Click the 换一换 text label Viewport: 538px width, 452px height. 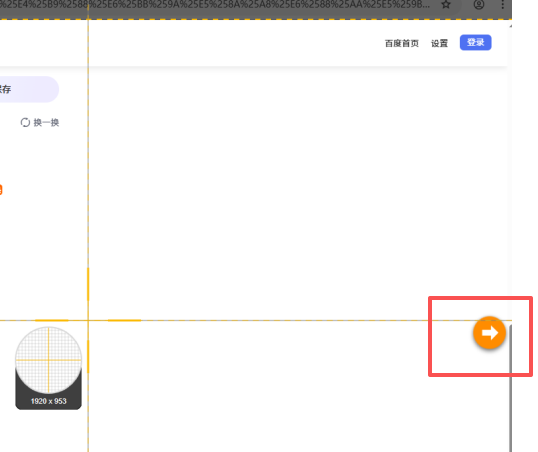46,123
